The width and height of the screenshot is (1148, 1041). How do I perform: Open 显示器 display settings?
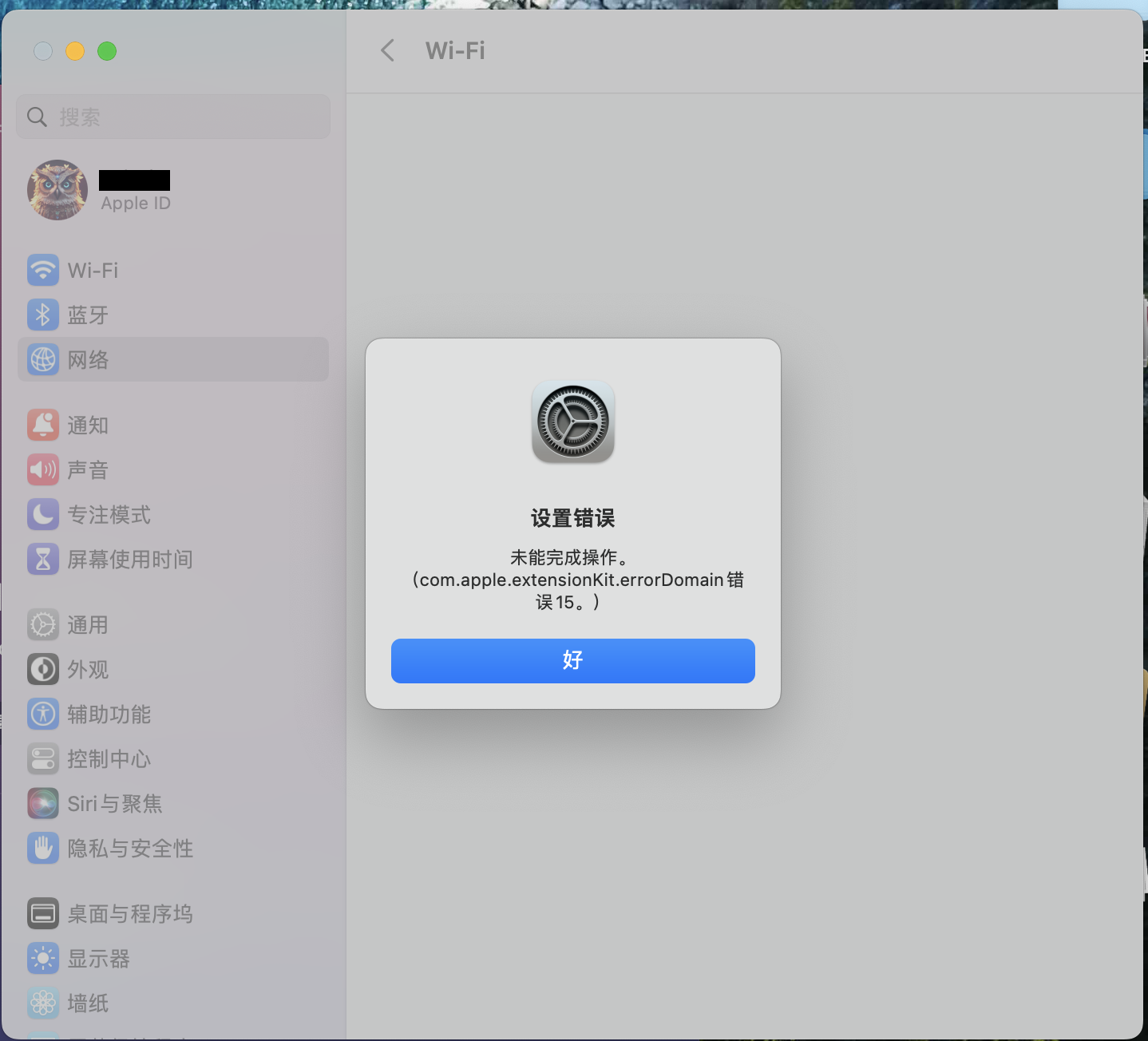tap(173, 958)
